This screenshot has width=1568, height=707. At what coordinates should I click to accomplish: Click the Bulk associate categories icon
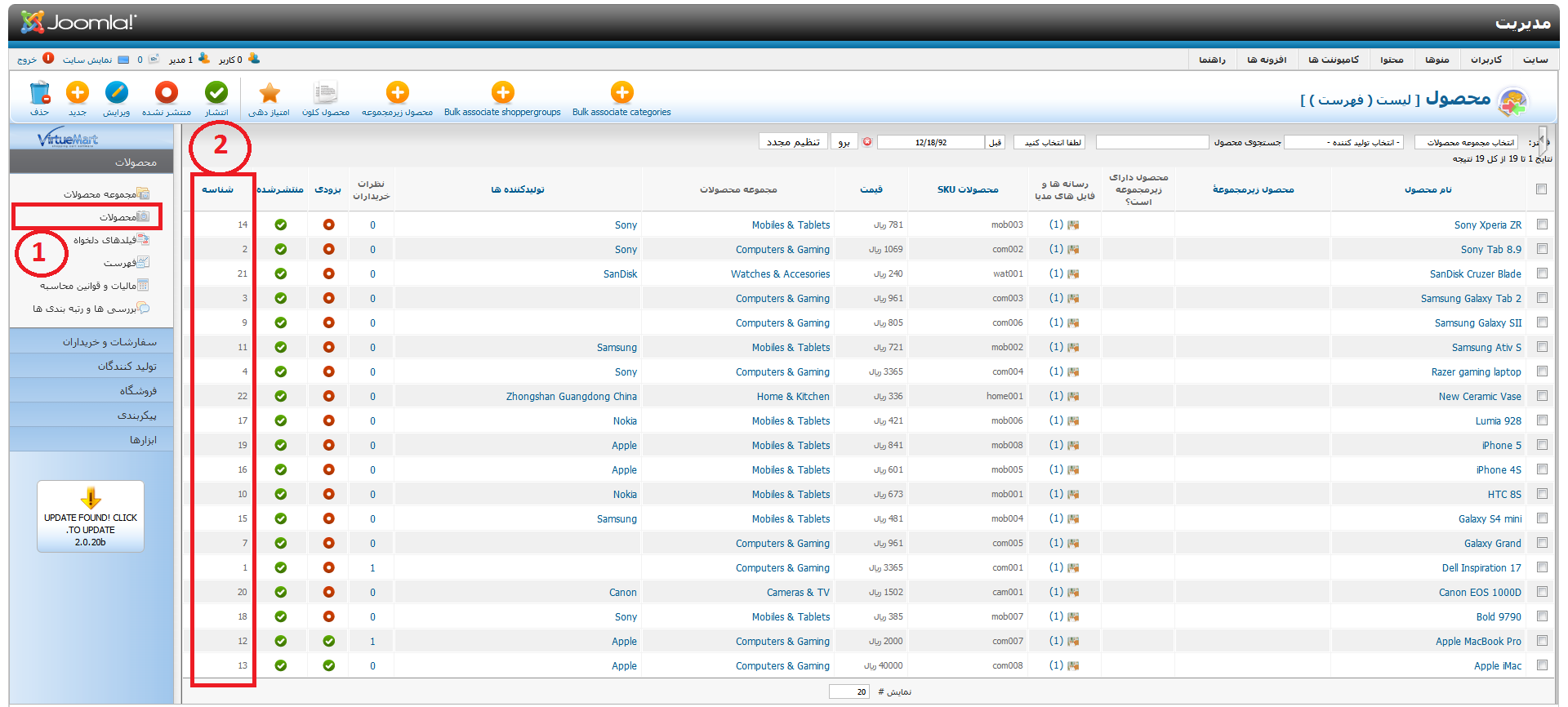(x=621, y=94)
